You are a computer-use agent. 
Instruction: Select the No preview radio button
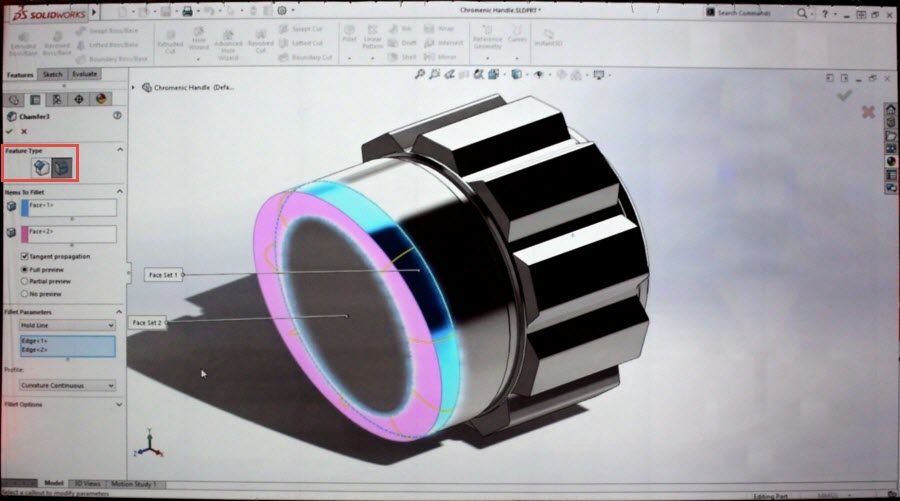(24, 294)
